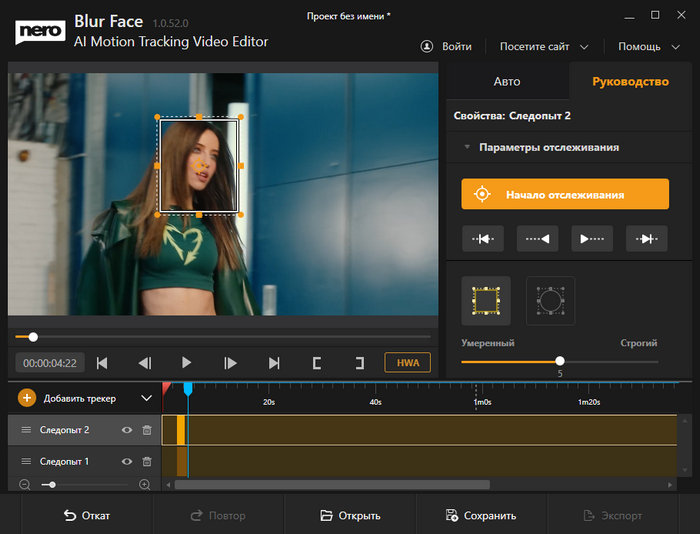Toggle visibility of Следопыт 1 tracker
Image resolution: width=700 pixels, height=534 pixels.
[x=127, y=461]
